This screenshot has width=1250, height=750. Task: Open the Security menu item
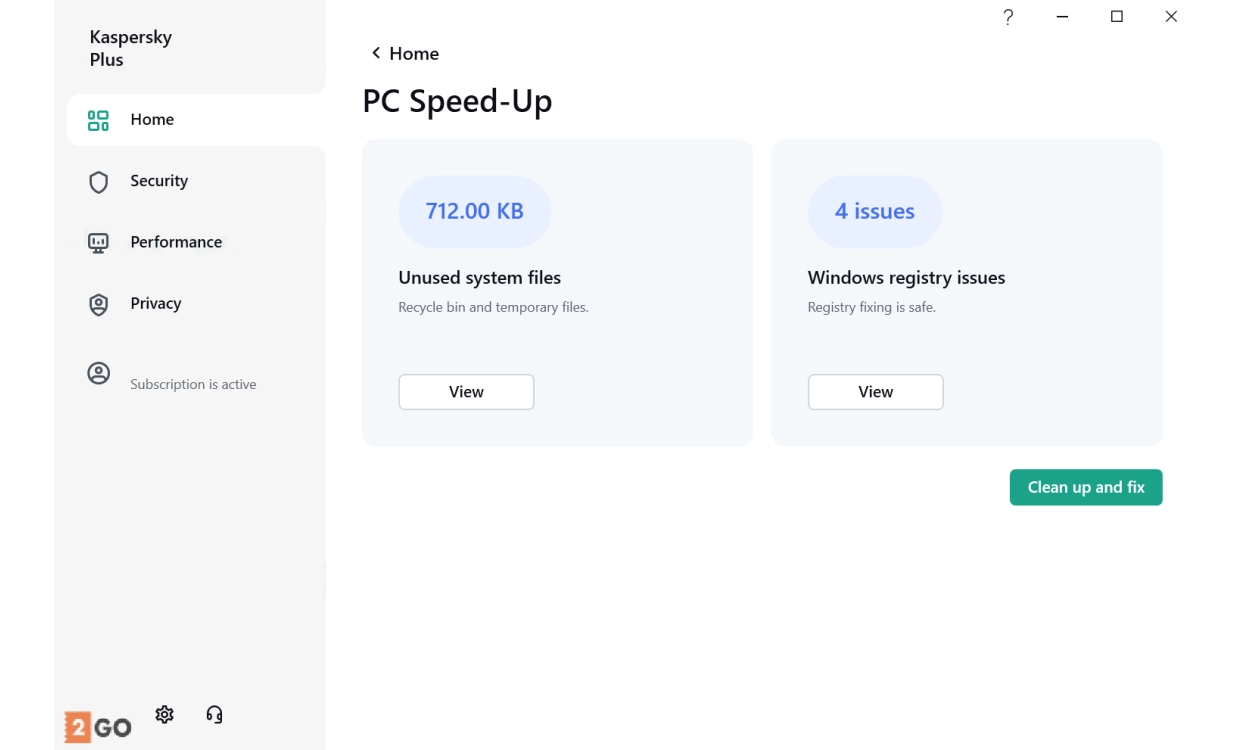point(159,181)
